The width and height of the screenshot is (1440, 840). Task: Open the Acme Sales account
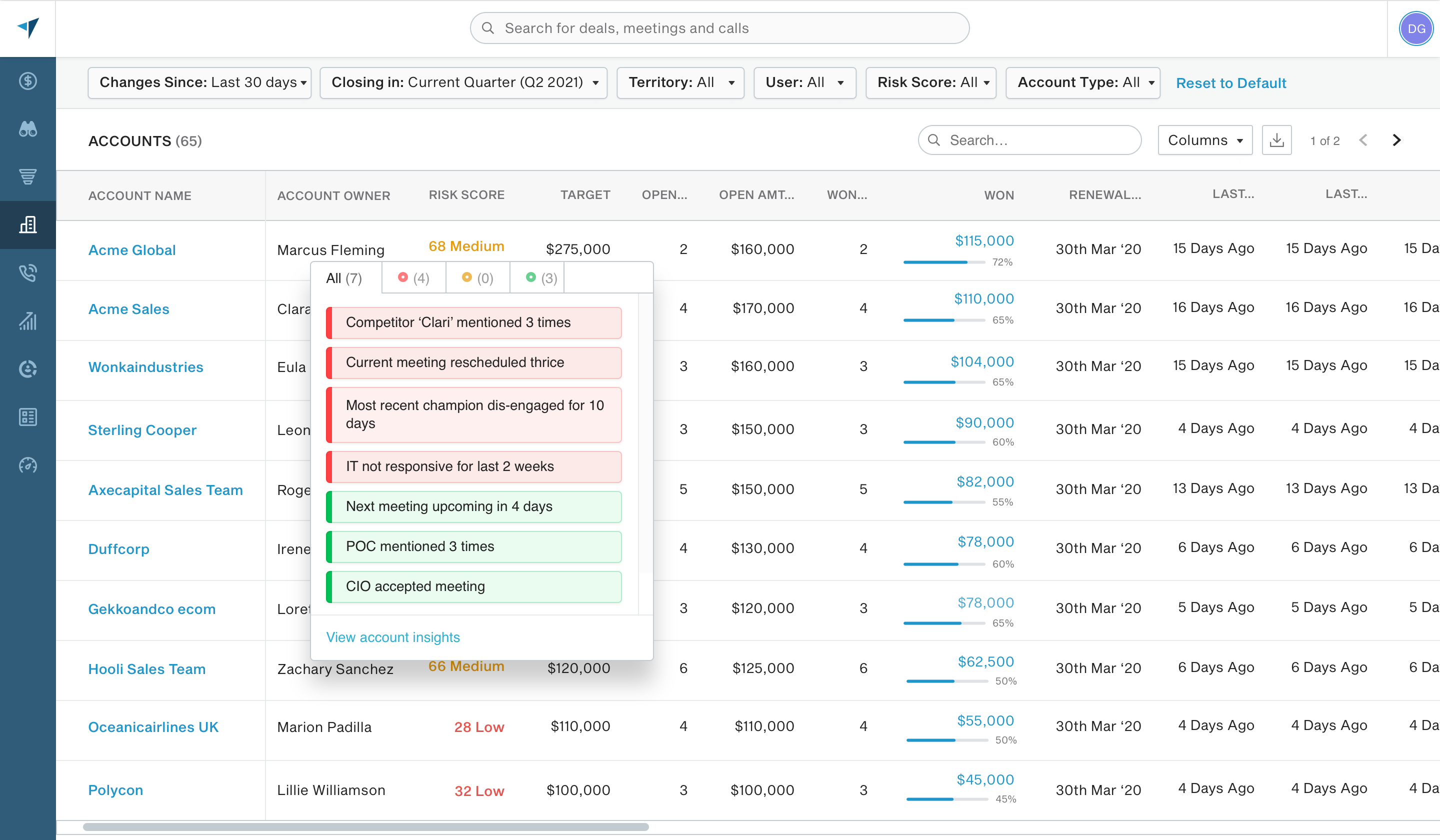click(128, 309)
